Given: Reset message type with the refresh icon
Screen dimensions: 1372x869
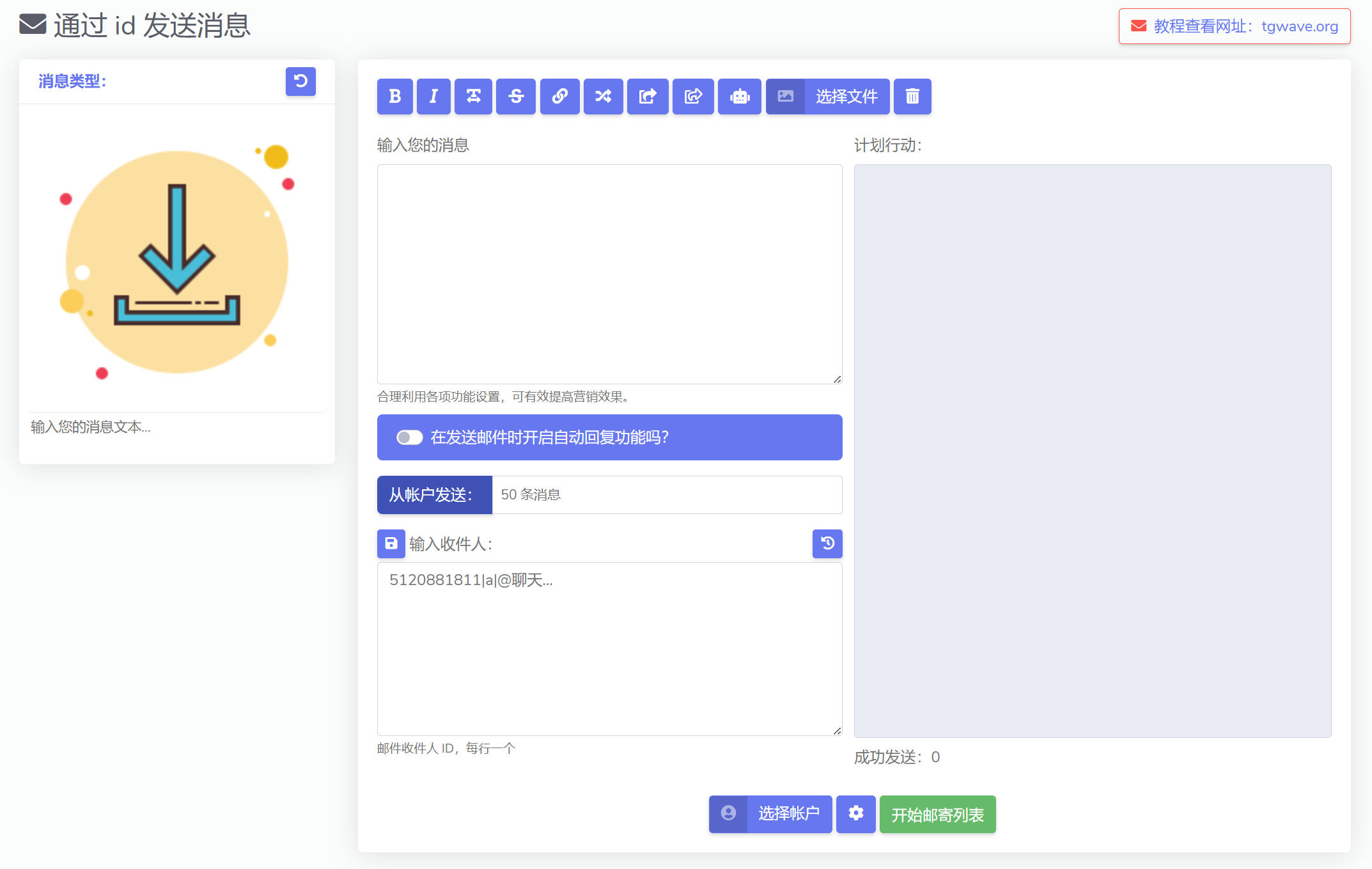Looking at the screenshot, I should (x=300, y=81).
